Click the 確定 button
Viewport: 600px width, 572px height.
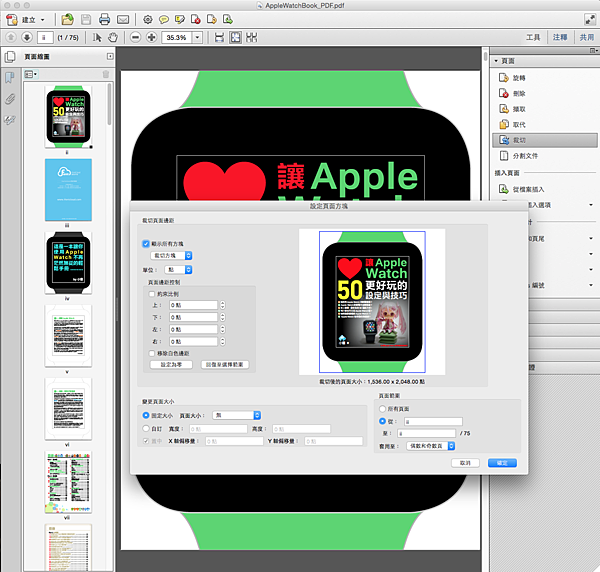click(x=502, y=463)
